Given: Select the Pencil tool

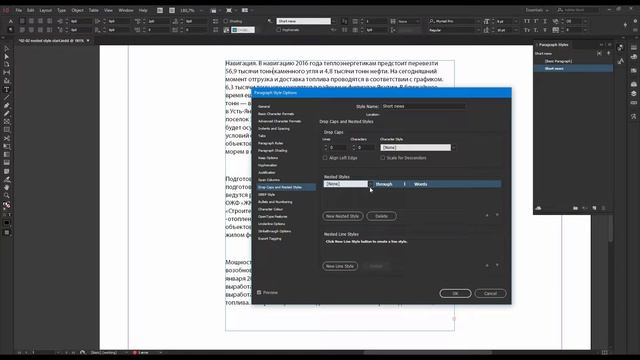Looking at the screenshot, I should coord(7,114).
